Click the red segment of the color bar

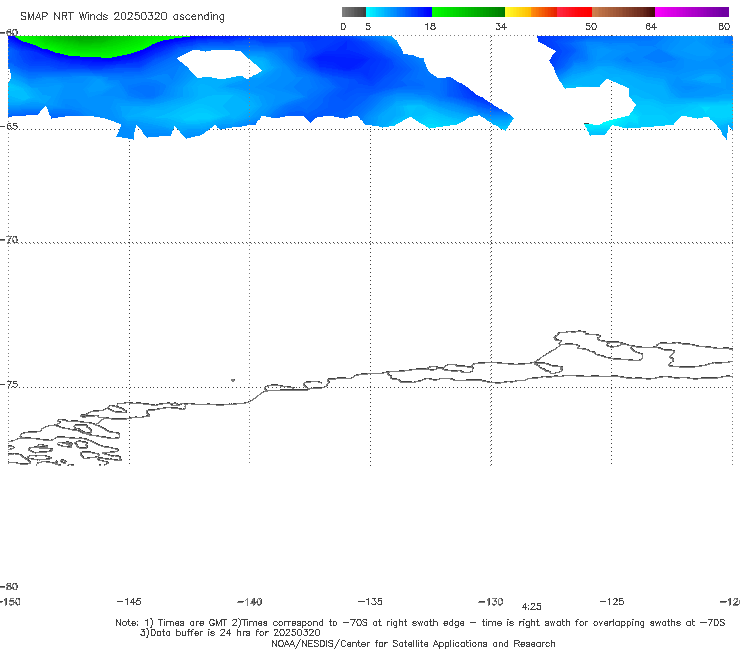(574, 12)
